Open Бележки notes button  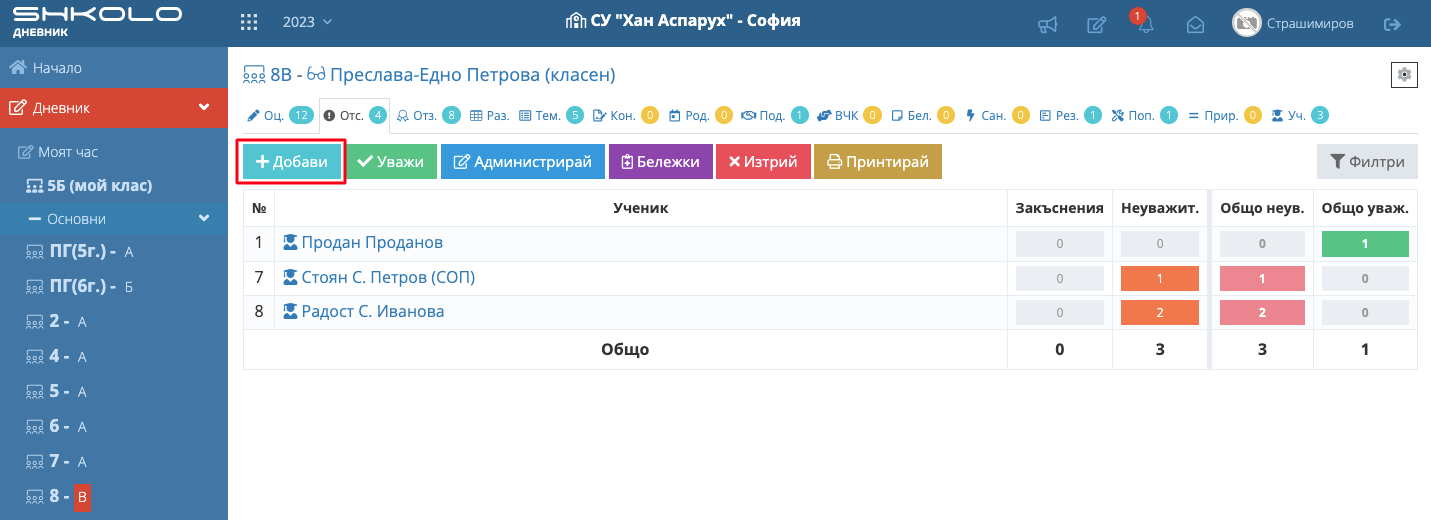point(660,162)
